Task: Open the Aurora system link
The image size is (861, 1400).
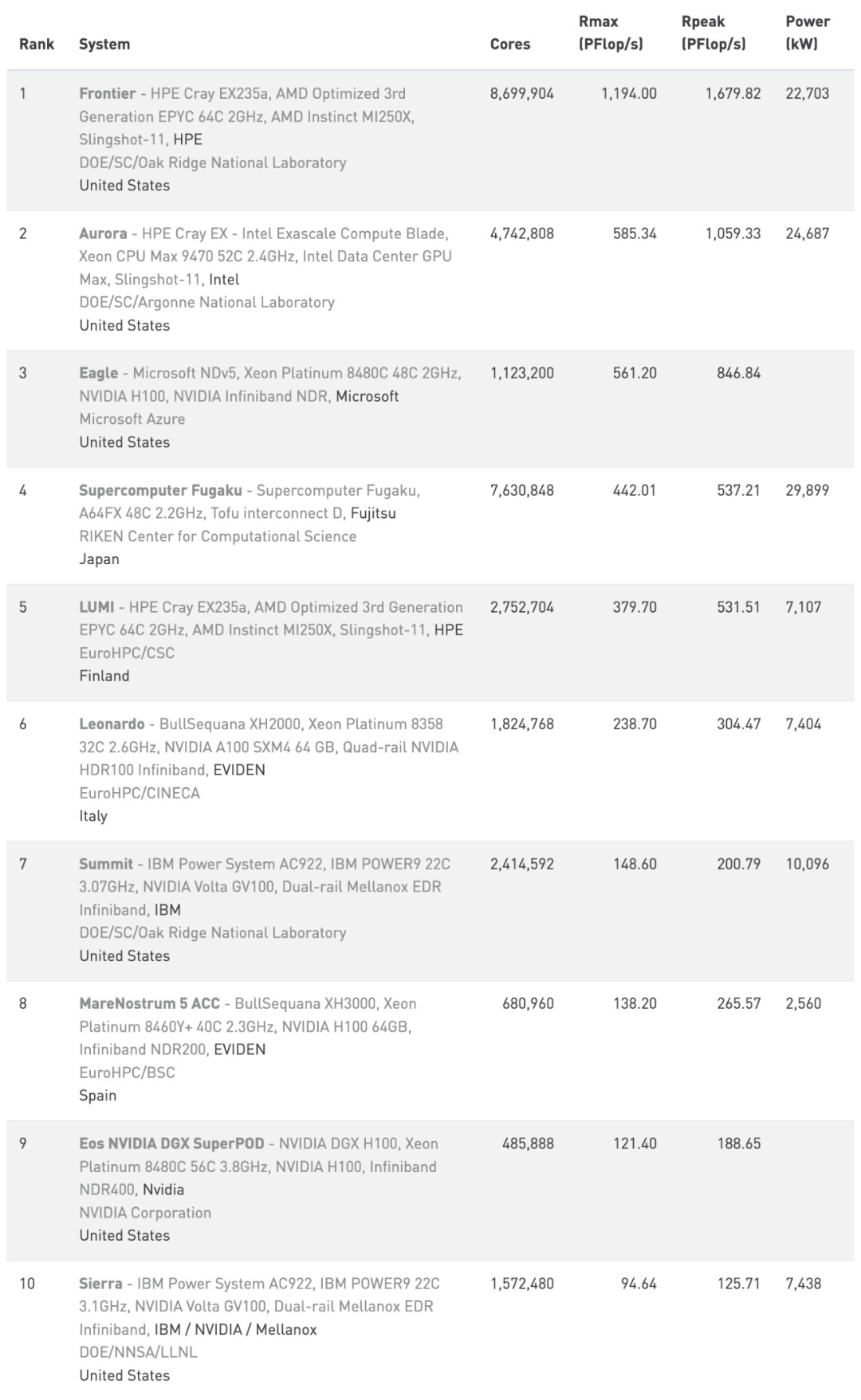Action: pyautogui.click(x=103, y=233)
